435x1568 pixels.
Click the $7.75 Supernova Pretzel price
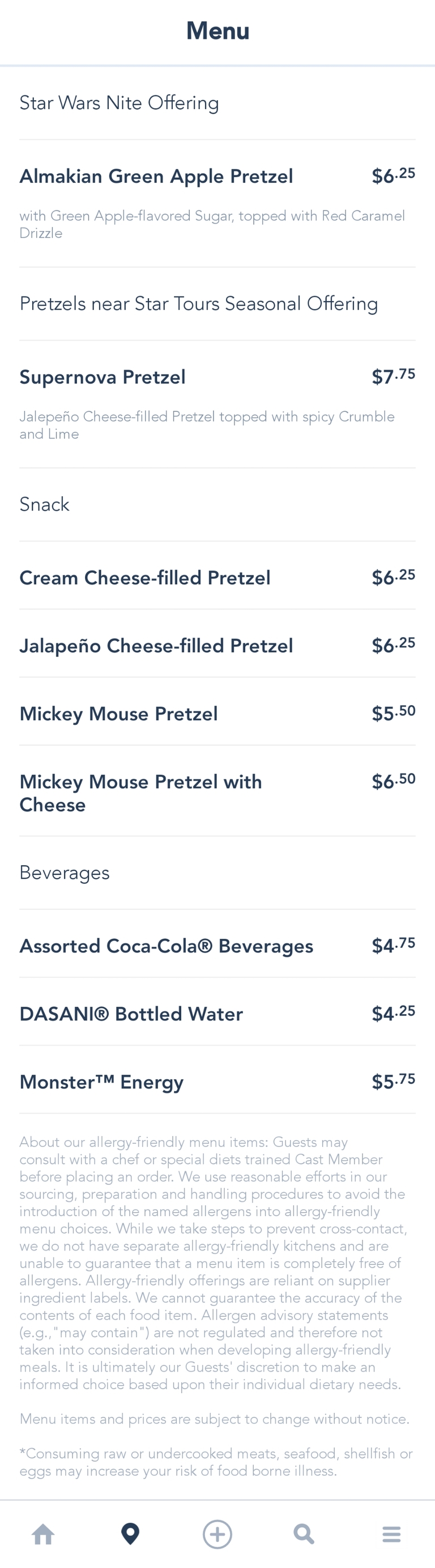tap(393, 377)
